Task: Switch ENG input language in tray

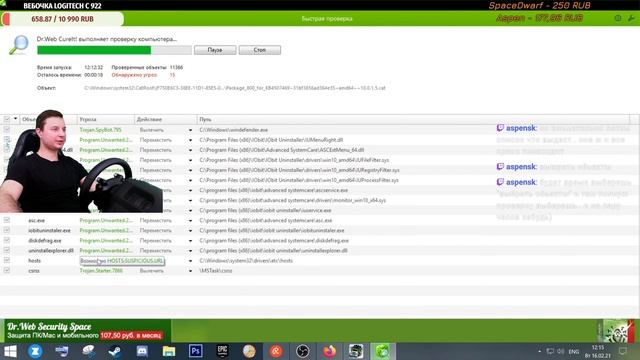Action: tap(573, 351)
